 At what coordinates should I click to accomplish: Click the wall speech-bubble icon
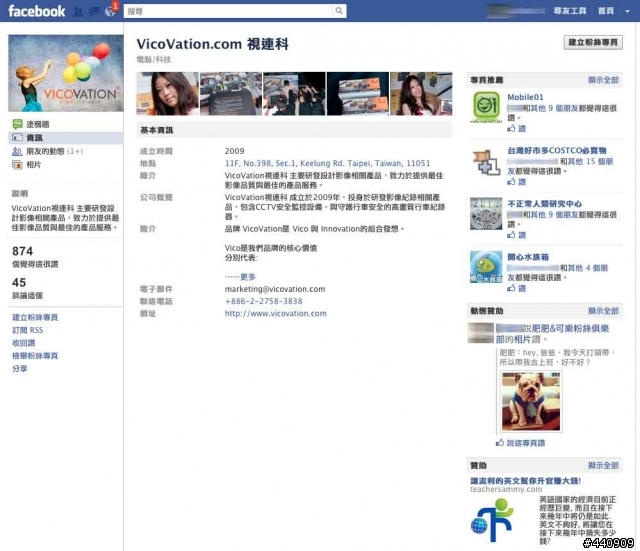[17, 124]
